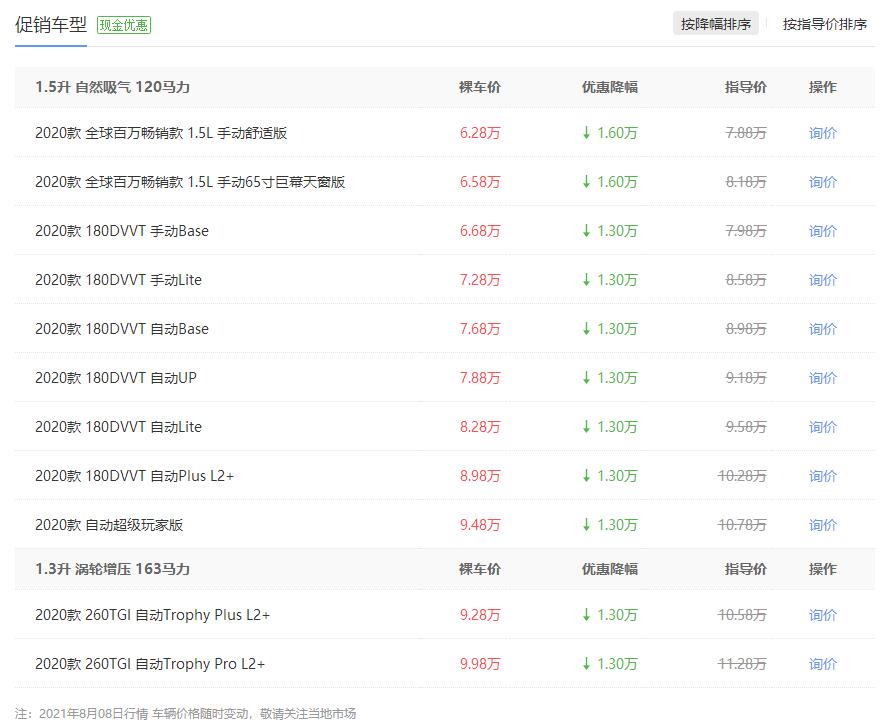Select model 1.5L 手动65寸巨幕天窗版
Image resolution: width=888 pixels, height=726 pixels.
pos(266,182)
